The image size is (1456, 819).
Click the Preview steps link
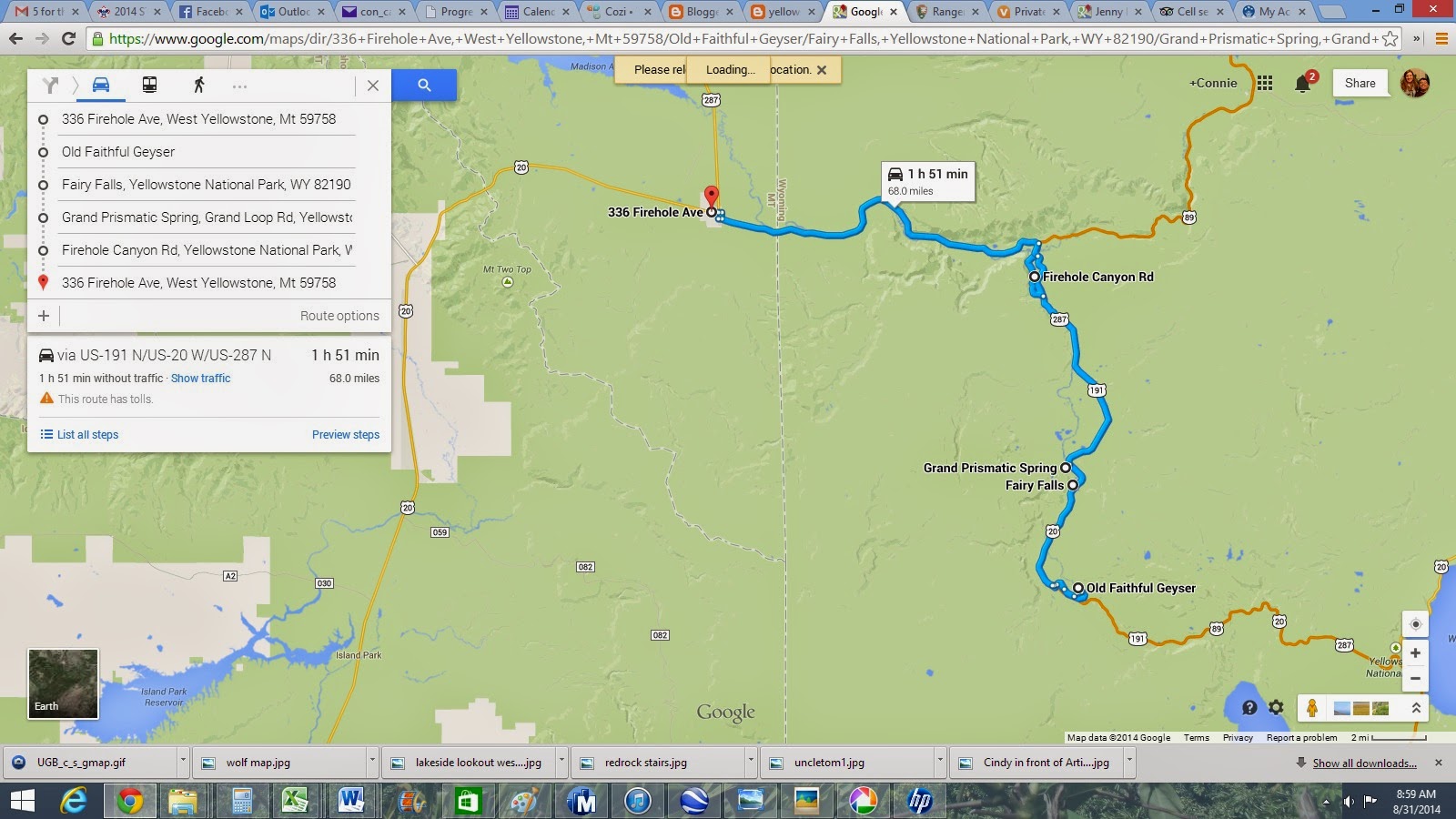point(346,435)
